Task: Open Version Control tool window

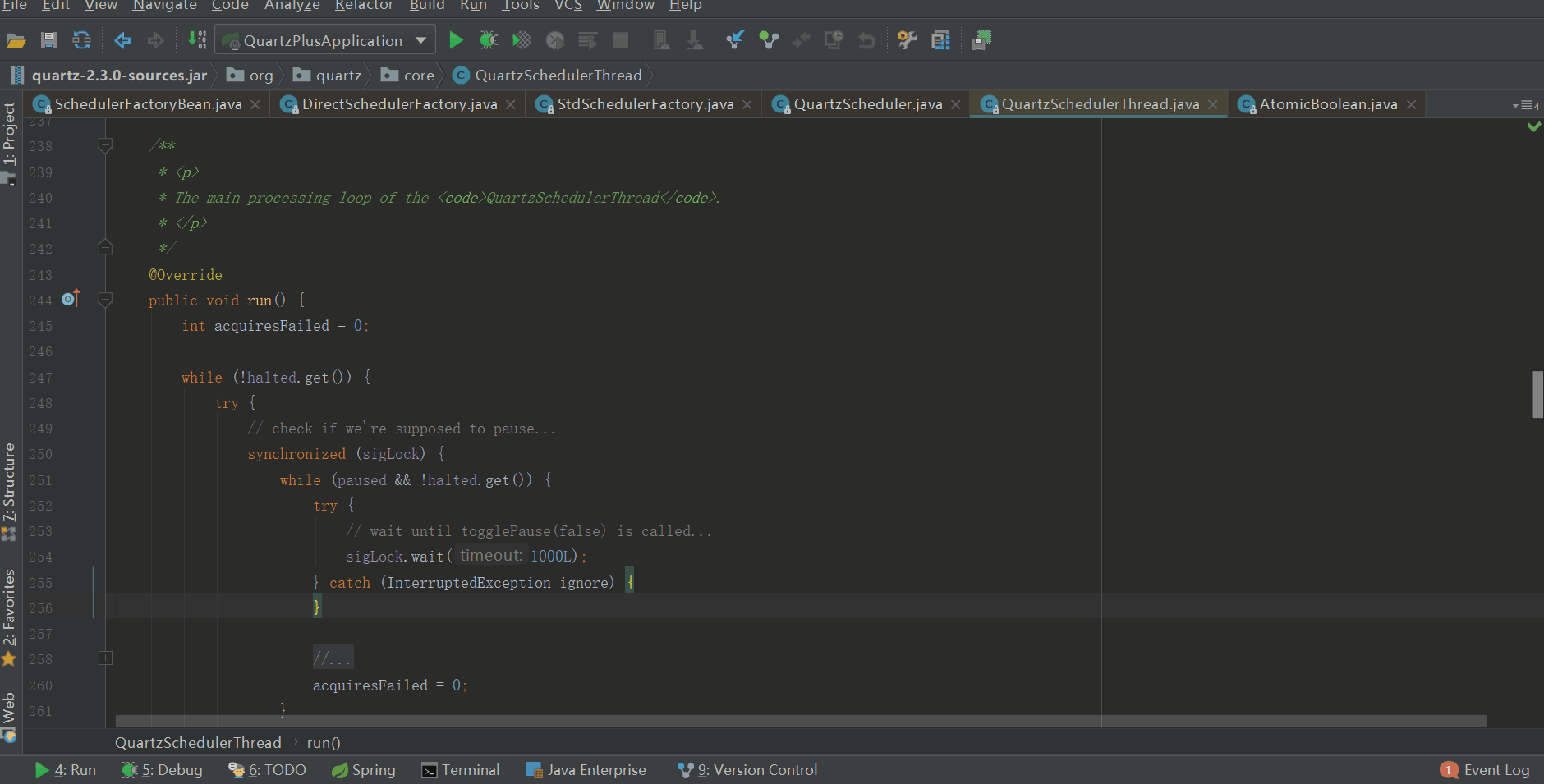Action: click(x=747, y=770)
